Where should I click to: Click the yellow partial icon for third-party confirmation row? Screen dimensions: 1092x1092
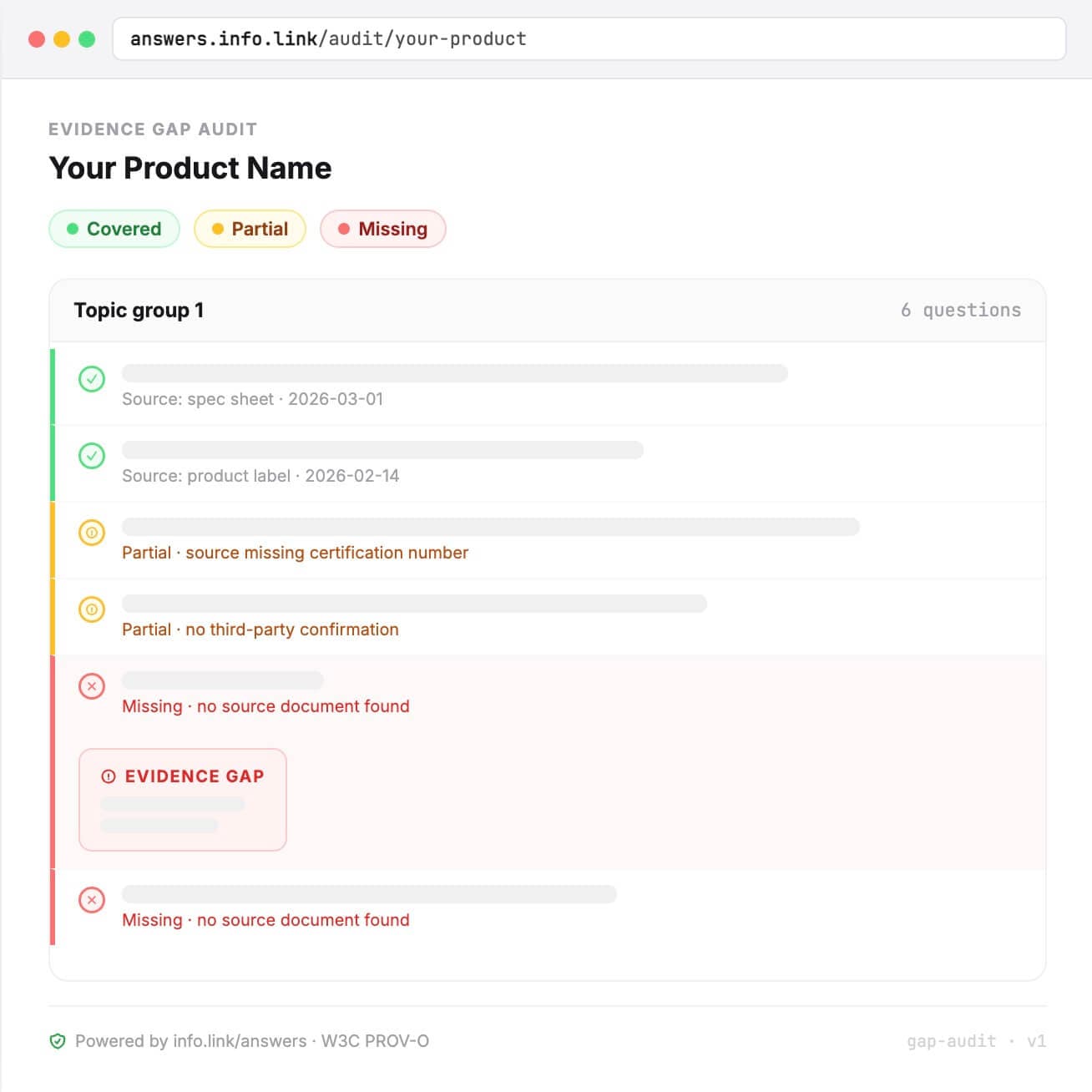92,609
